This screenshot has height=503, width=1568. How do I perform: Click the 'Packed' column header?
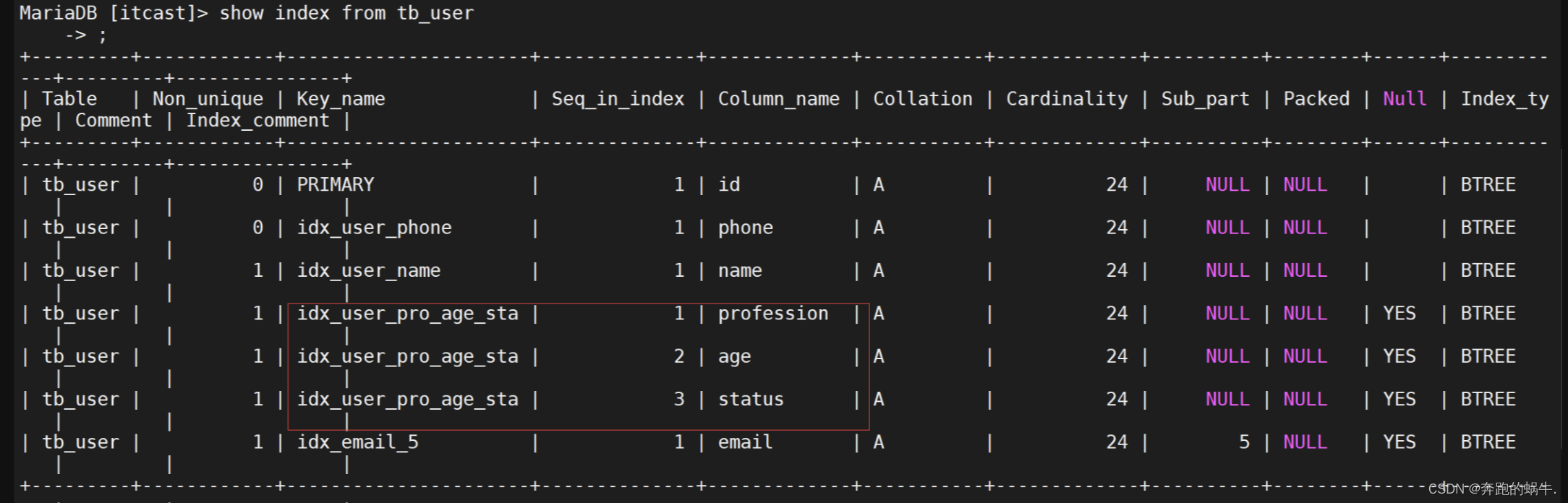tap(1316, 99)
